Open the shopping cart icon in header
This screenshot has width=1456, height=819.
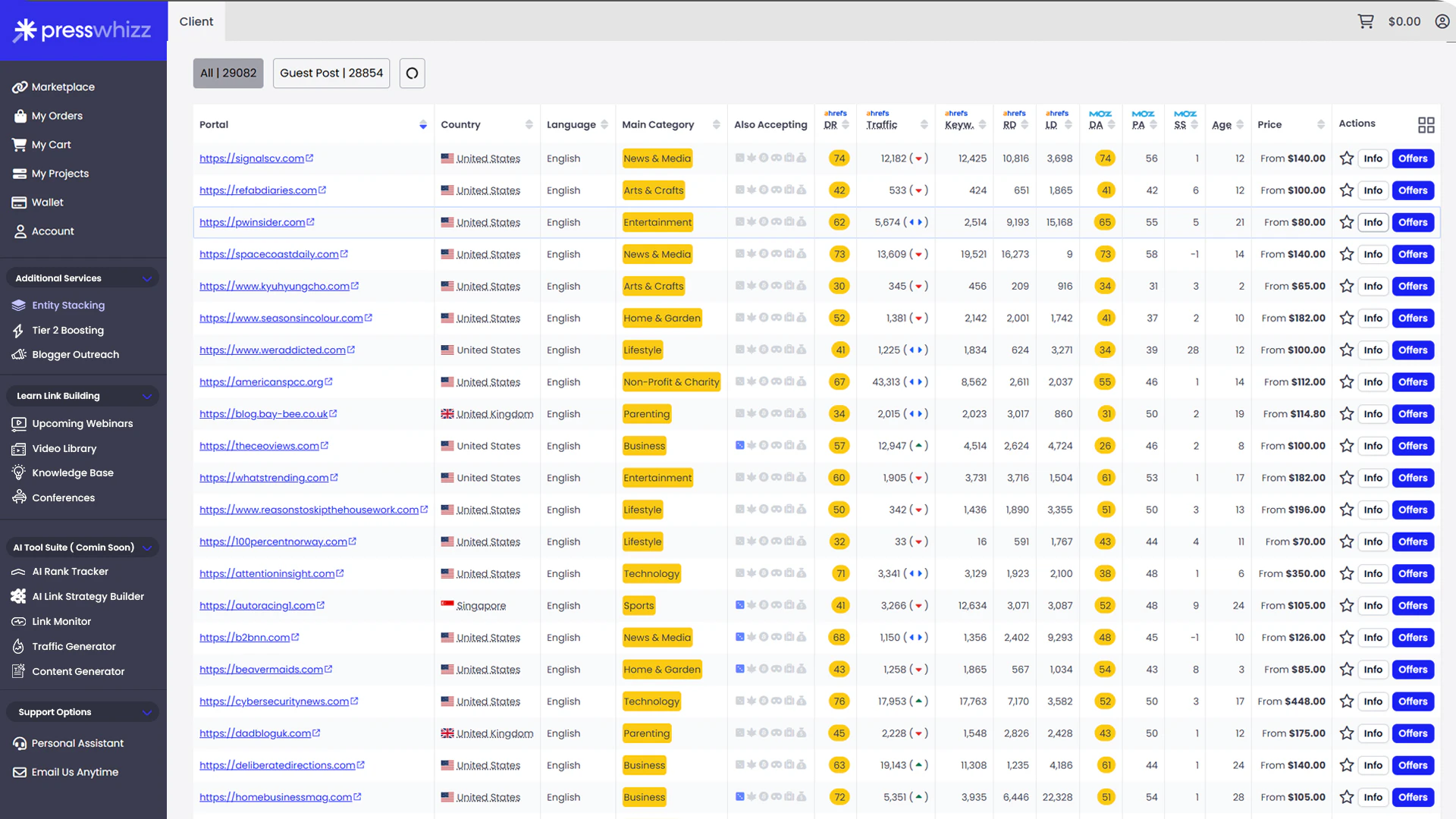tap(1366, 21)
